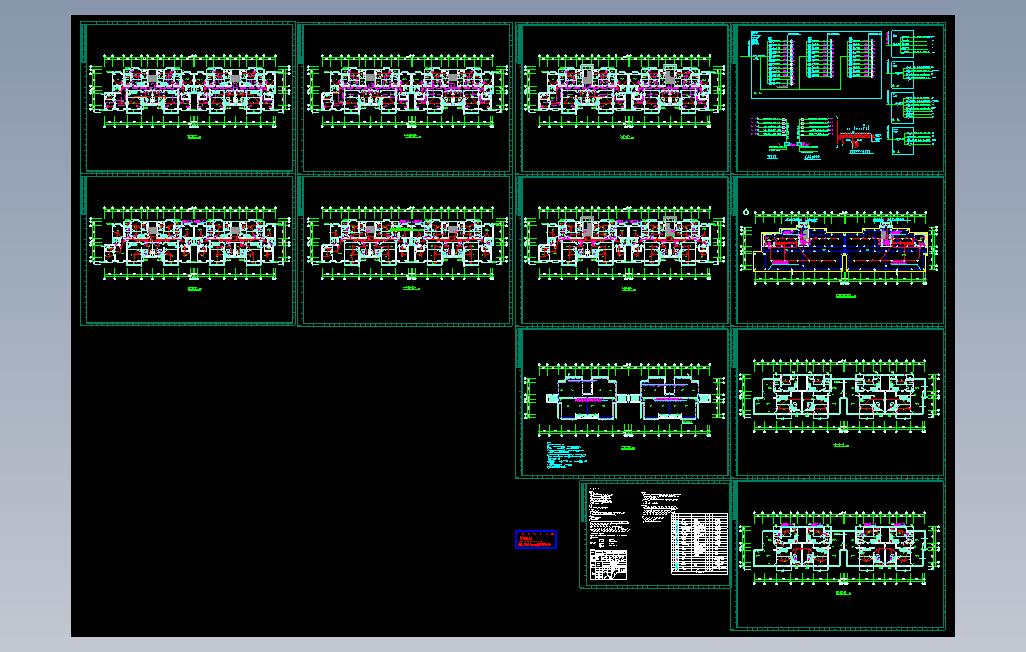Click the white north marker on the roof plan
The image size is (1026, 652).
point(746,211)
